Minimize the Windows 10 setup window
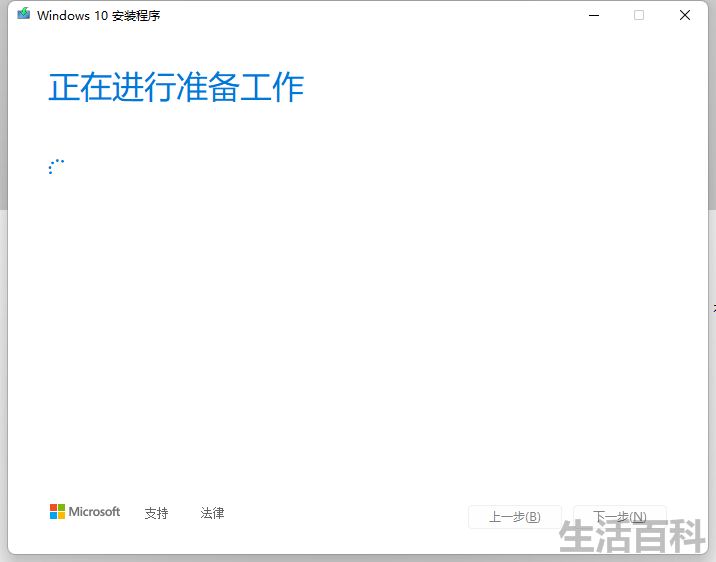The width and height of the screenshot is (716, 562). (x=594, y=15)
